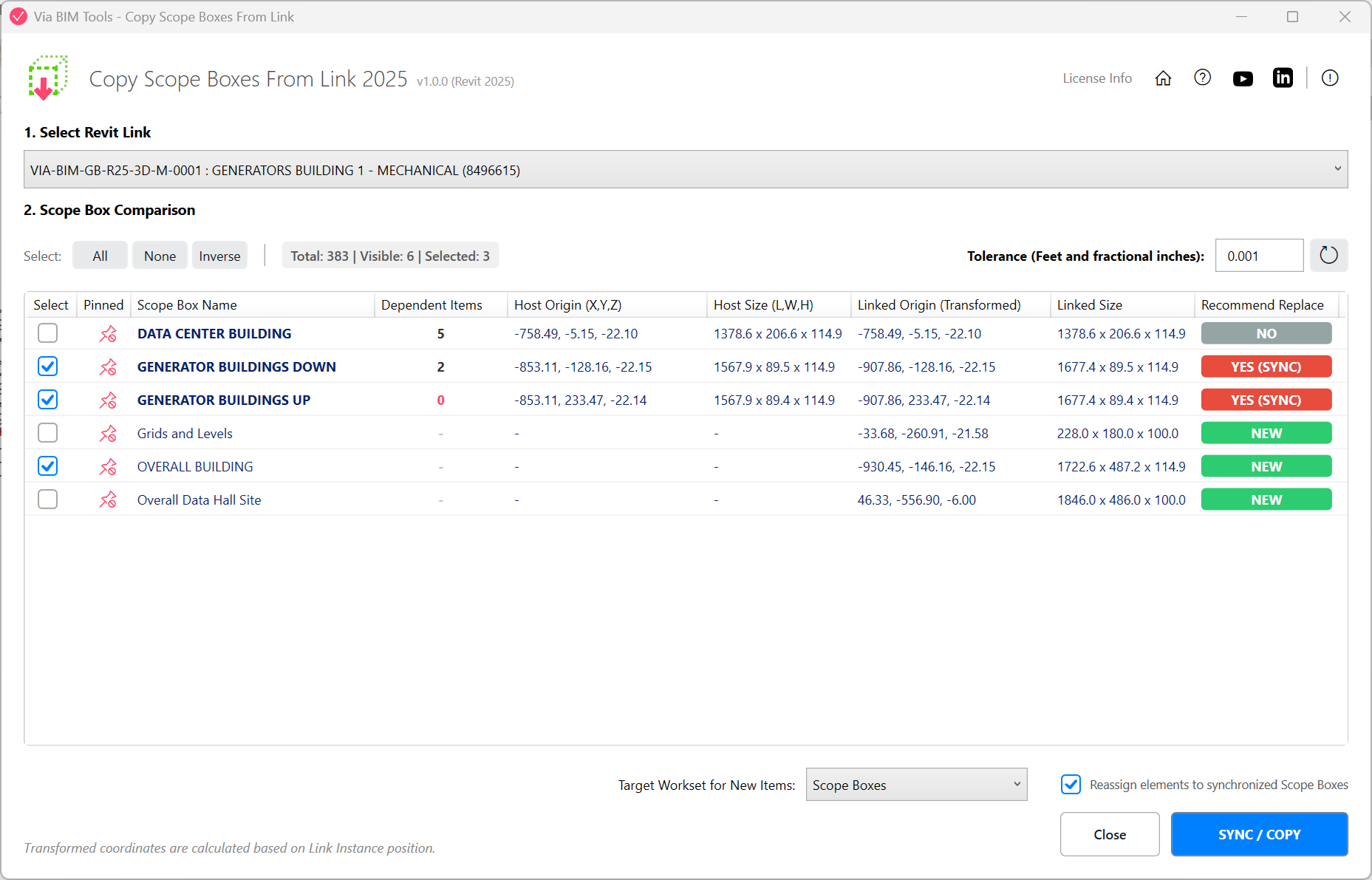The image size is (1372, 880).
Task: Open the help question mark icon
Action: [x=1203, y=78]
